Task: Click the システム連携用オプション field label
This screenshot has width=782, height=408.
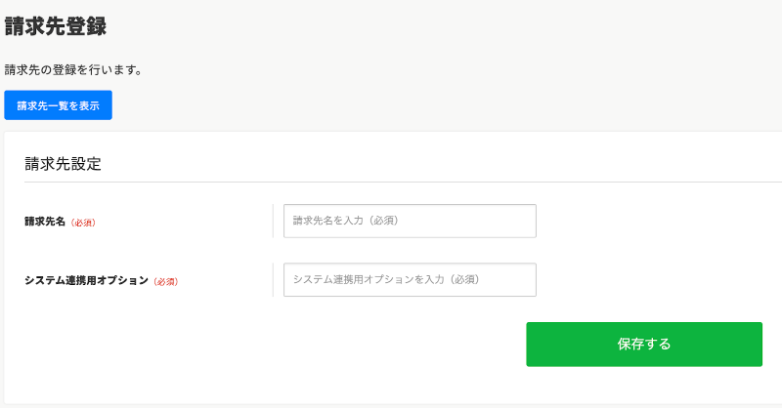Action: (x=87, y=280)
